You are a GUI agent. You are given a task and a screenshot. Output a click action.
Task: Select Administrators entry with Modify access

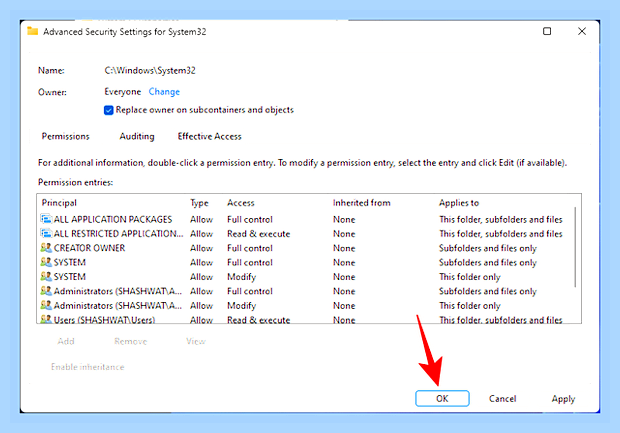pyautogui.click(x=305, y=305)
